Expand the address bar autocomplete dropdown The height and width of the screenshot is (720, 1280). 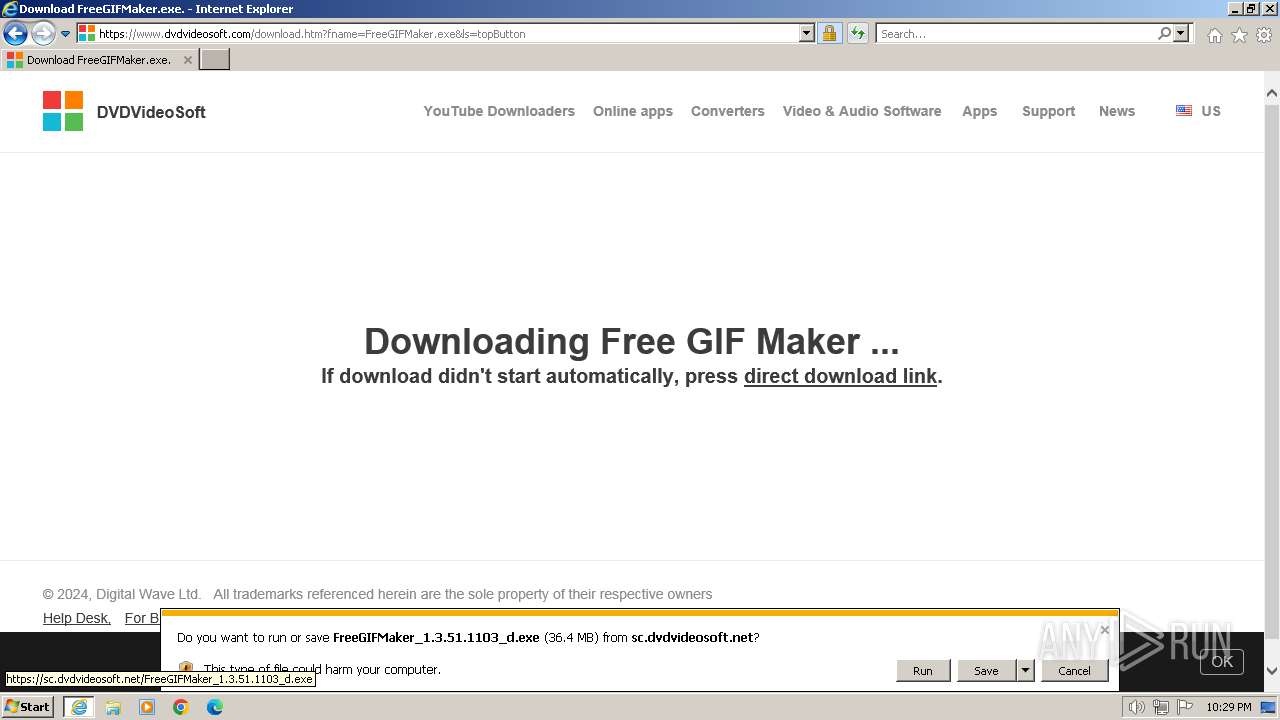(x=807, y=33)
